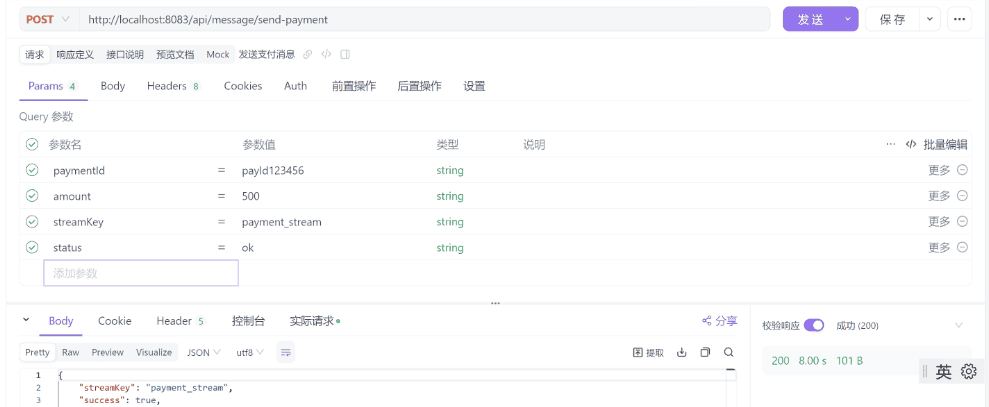Remove the amount parameter row
Viewport: 989px width, 407px height.
pos(963,196)
